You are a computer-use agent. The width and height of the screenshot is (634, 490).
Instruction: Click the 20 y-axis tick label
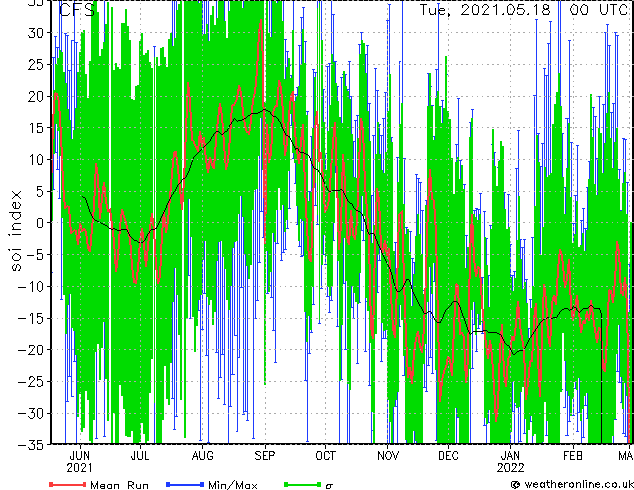pos(35,97)
